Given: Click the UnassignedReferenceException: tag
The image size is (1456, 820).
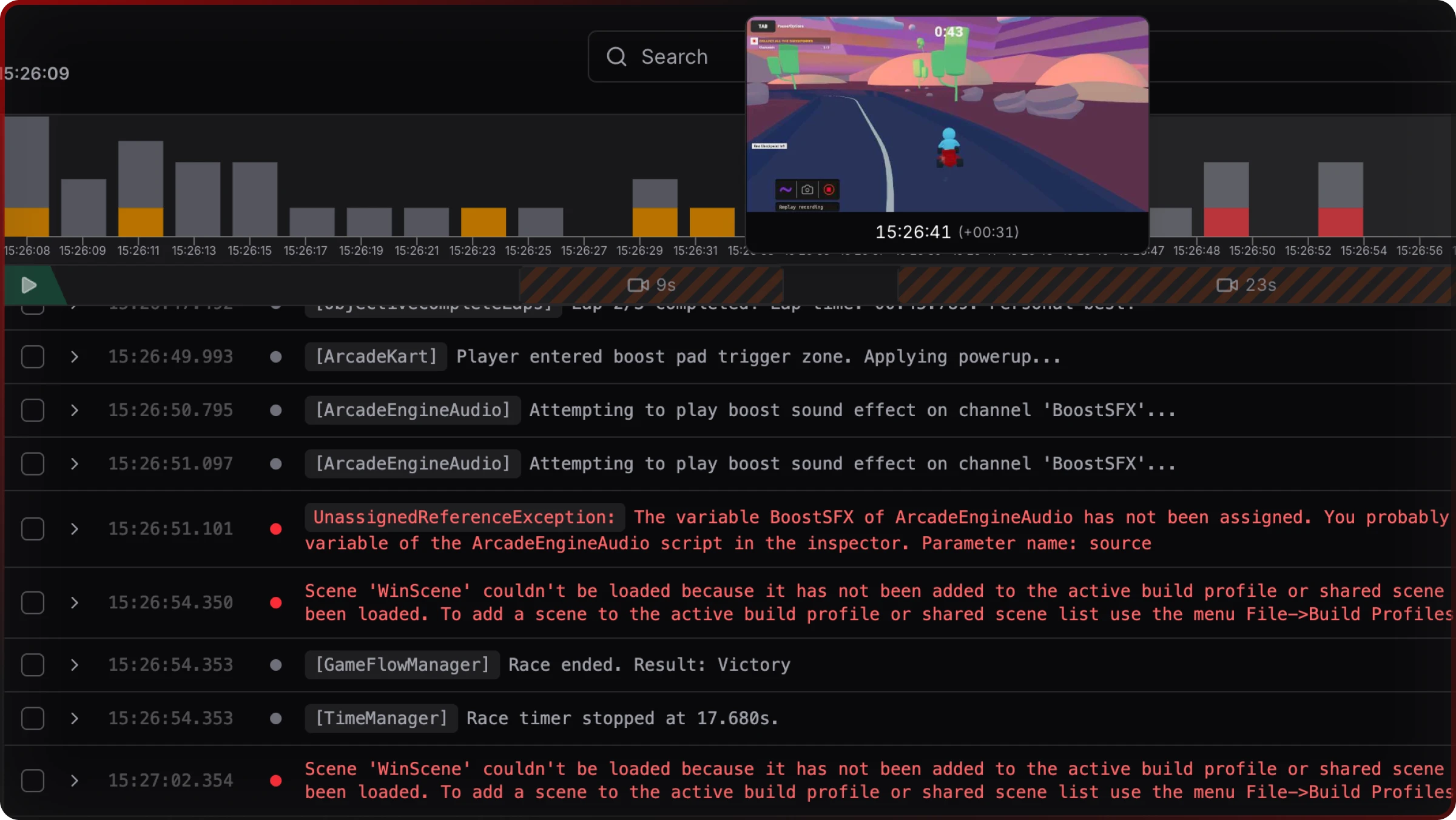Looking at the screenshot, I should click(x=465, y=517).
